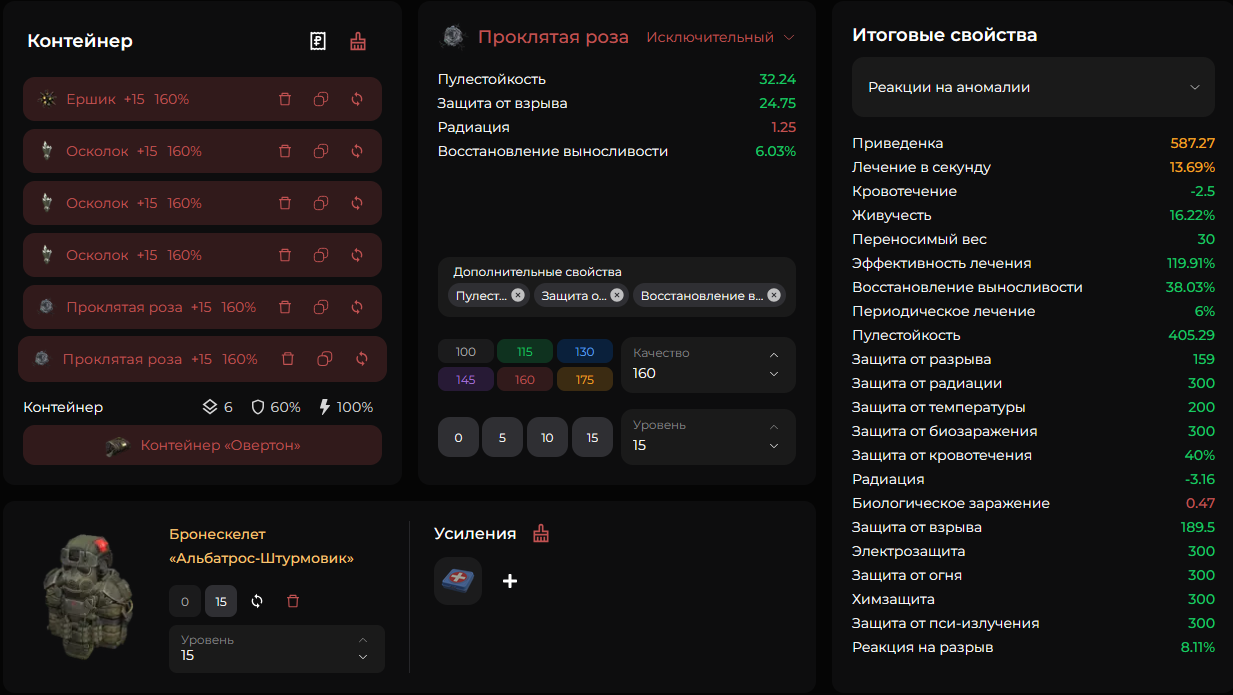
Task: Set armor level toggle to 0
Action: [x=185, y=601]
